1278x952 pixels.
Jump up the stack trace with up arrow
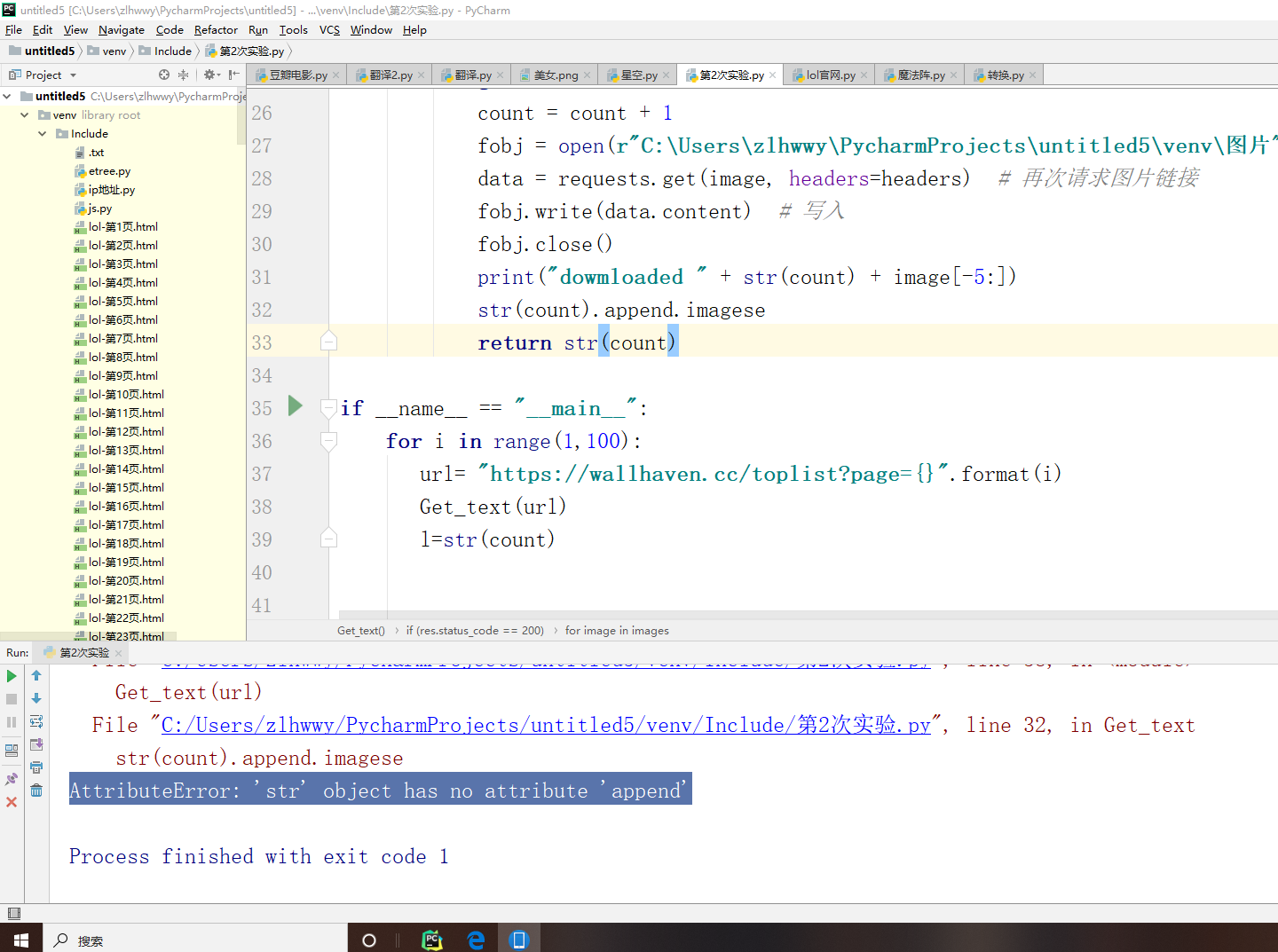[35, 675]
